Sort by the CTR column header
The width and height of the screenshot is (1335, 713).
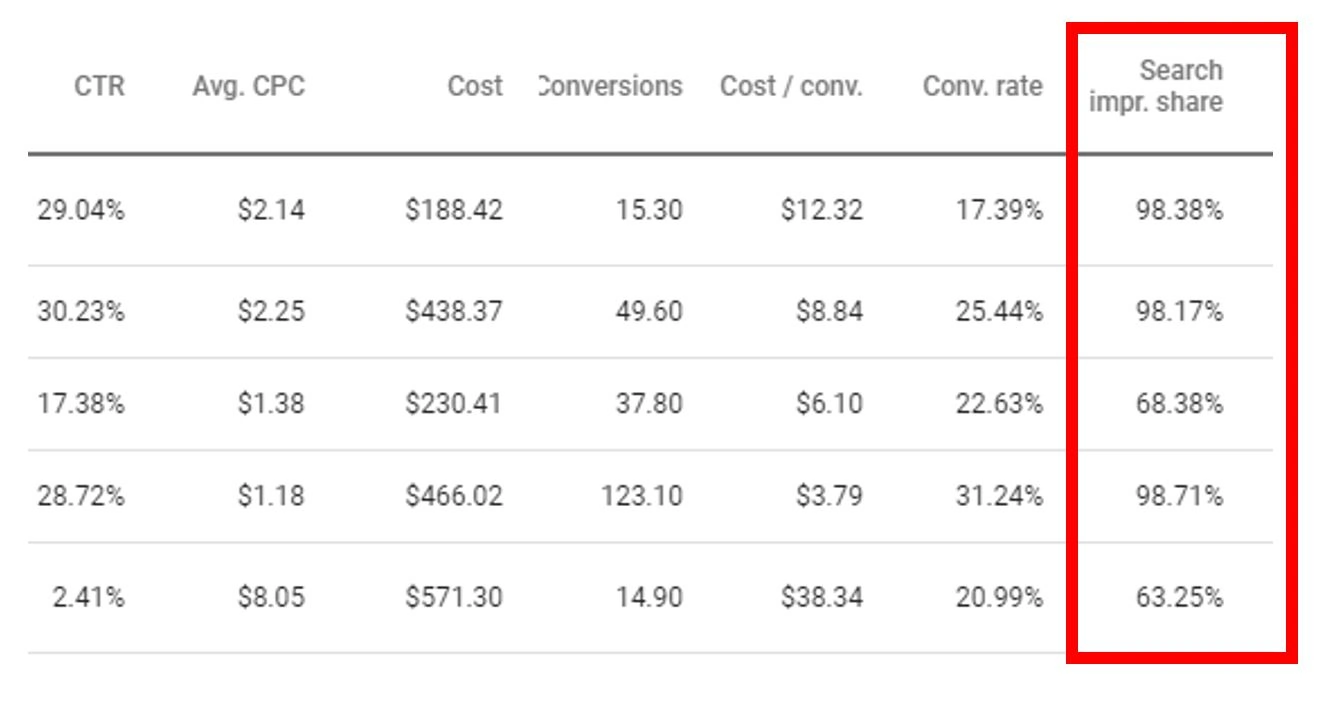pyautogui.click(x=99, y=86)
